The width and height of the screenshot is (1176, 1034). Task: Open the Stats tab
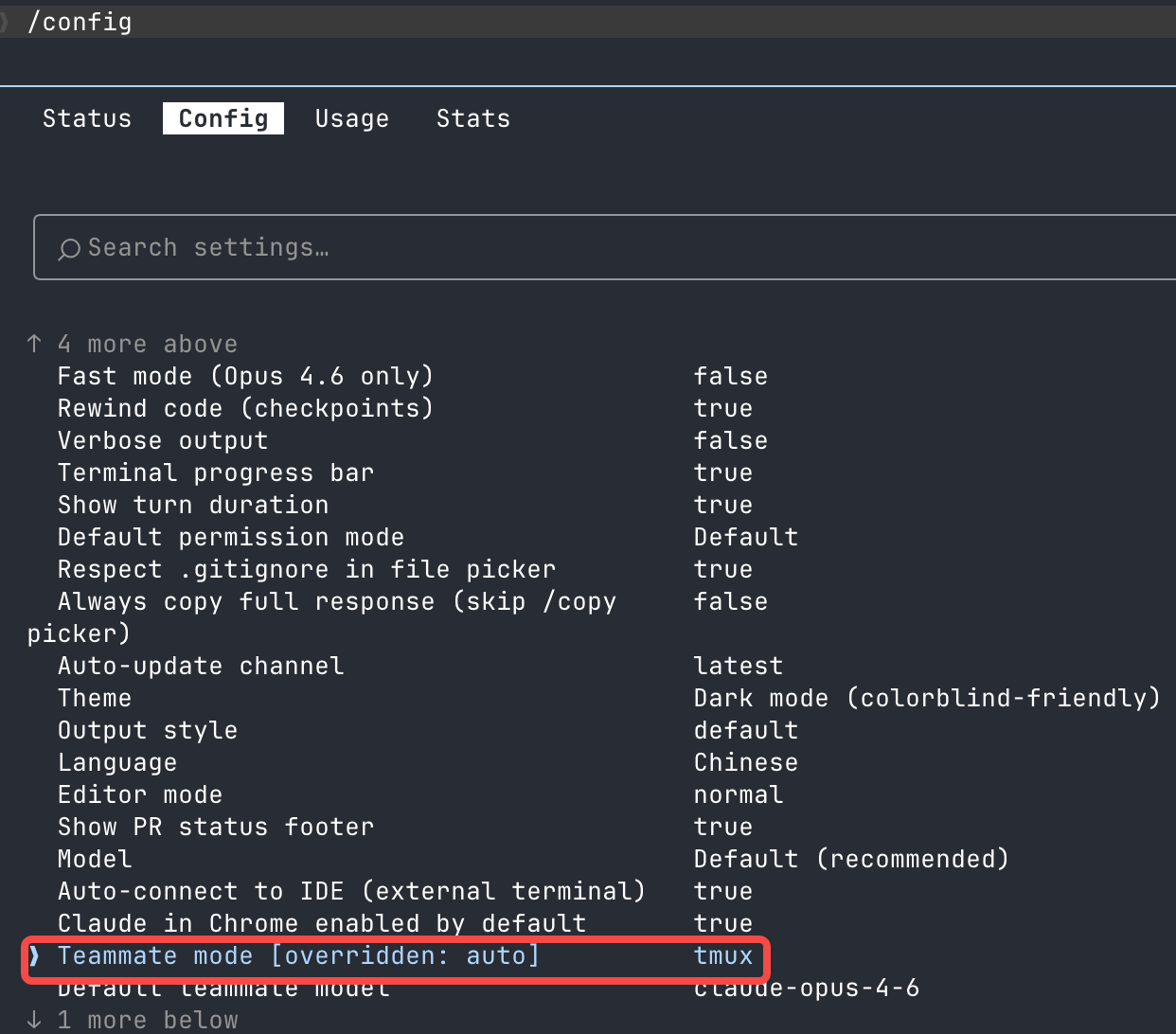[473, 118]
